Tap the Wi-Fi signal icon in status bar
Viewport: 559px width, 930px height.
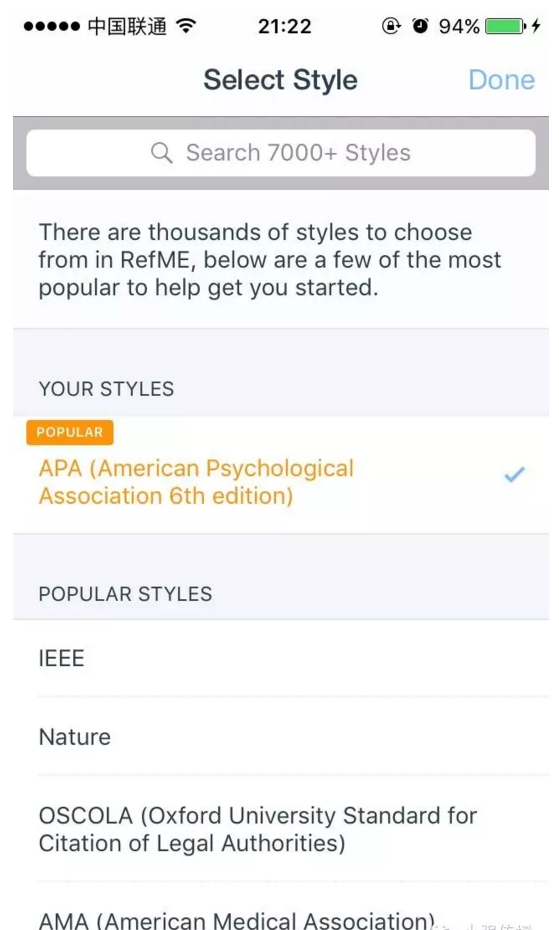[186, 26]
